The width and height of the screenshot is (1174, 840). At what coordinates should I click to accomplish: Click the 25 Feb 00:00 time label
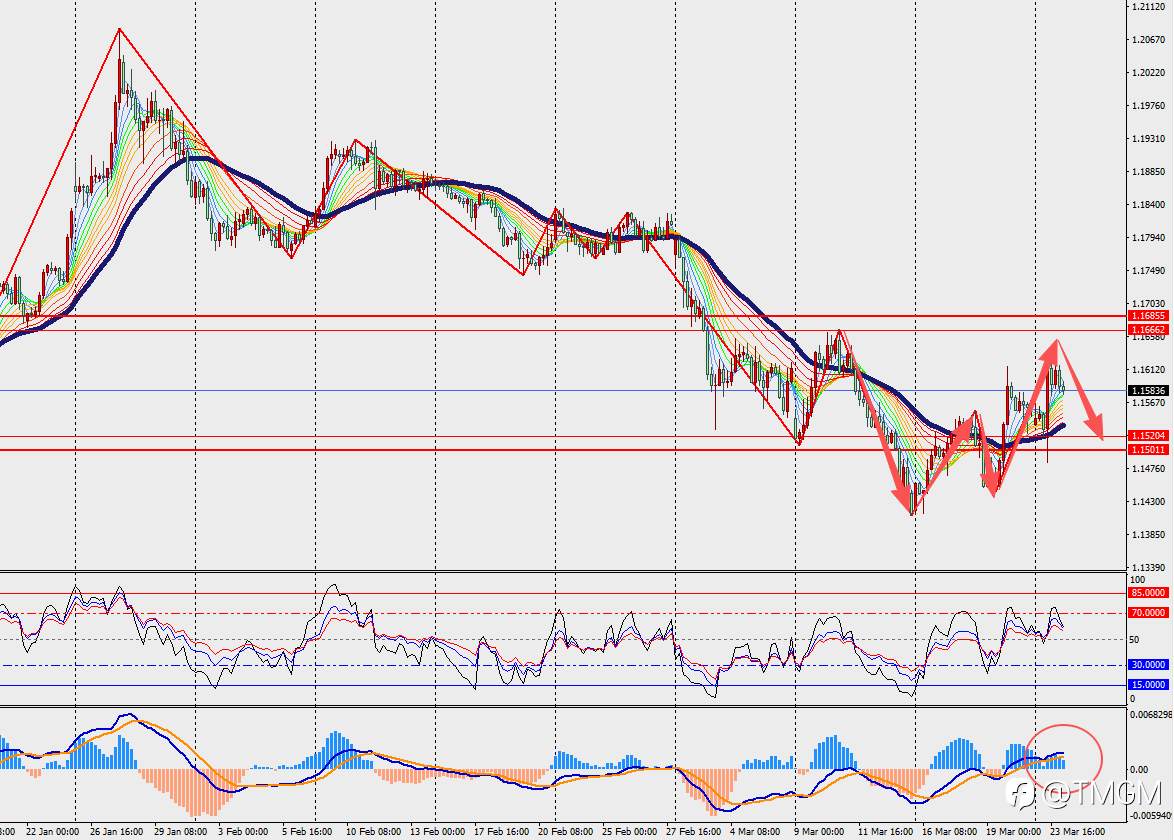click(628, 831)
